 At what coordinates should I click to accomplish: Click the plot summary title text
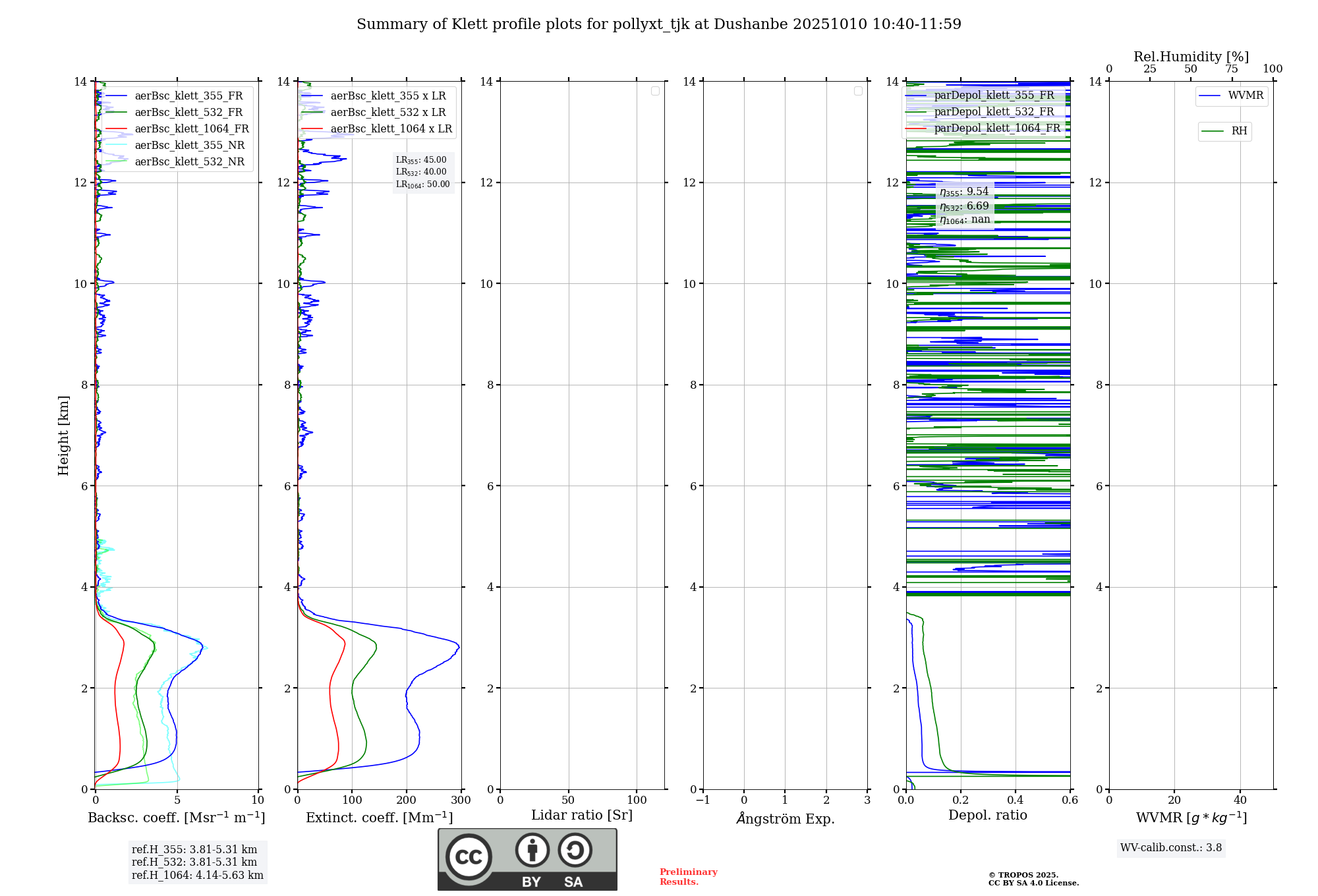pos(659,24)
